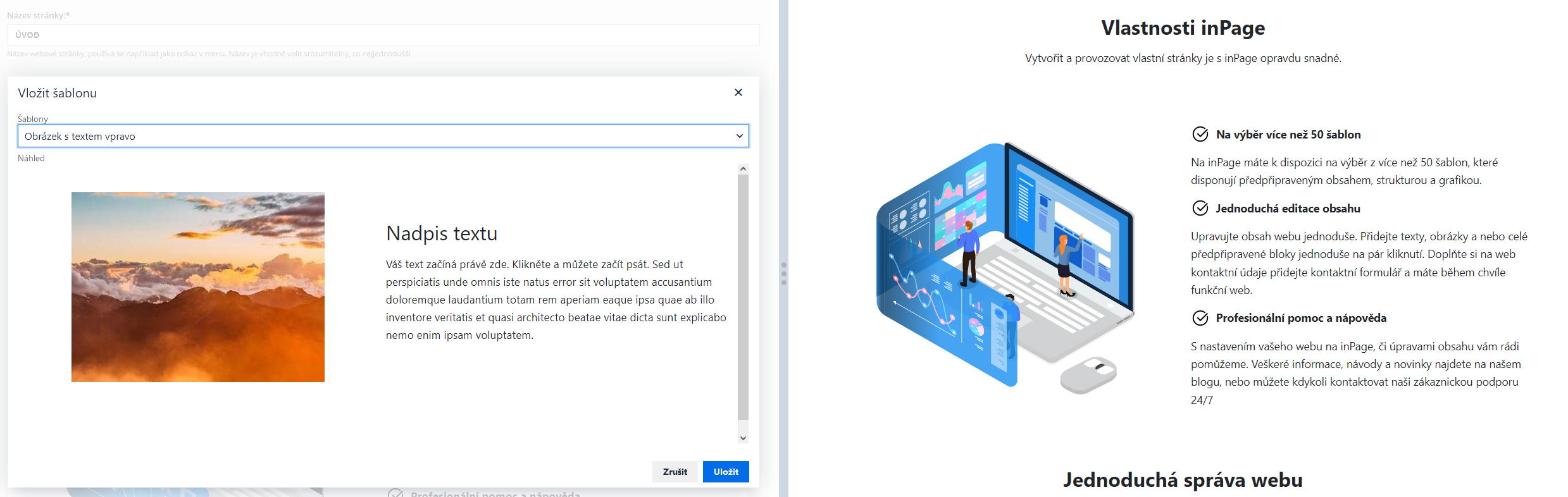This screenshot has height=497, width=1568.
Task: Click checkmark icon beside Jednoduchá editace obsahu
Action: (1200, 208)
